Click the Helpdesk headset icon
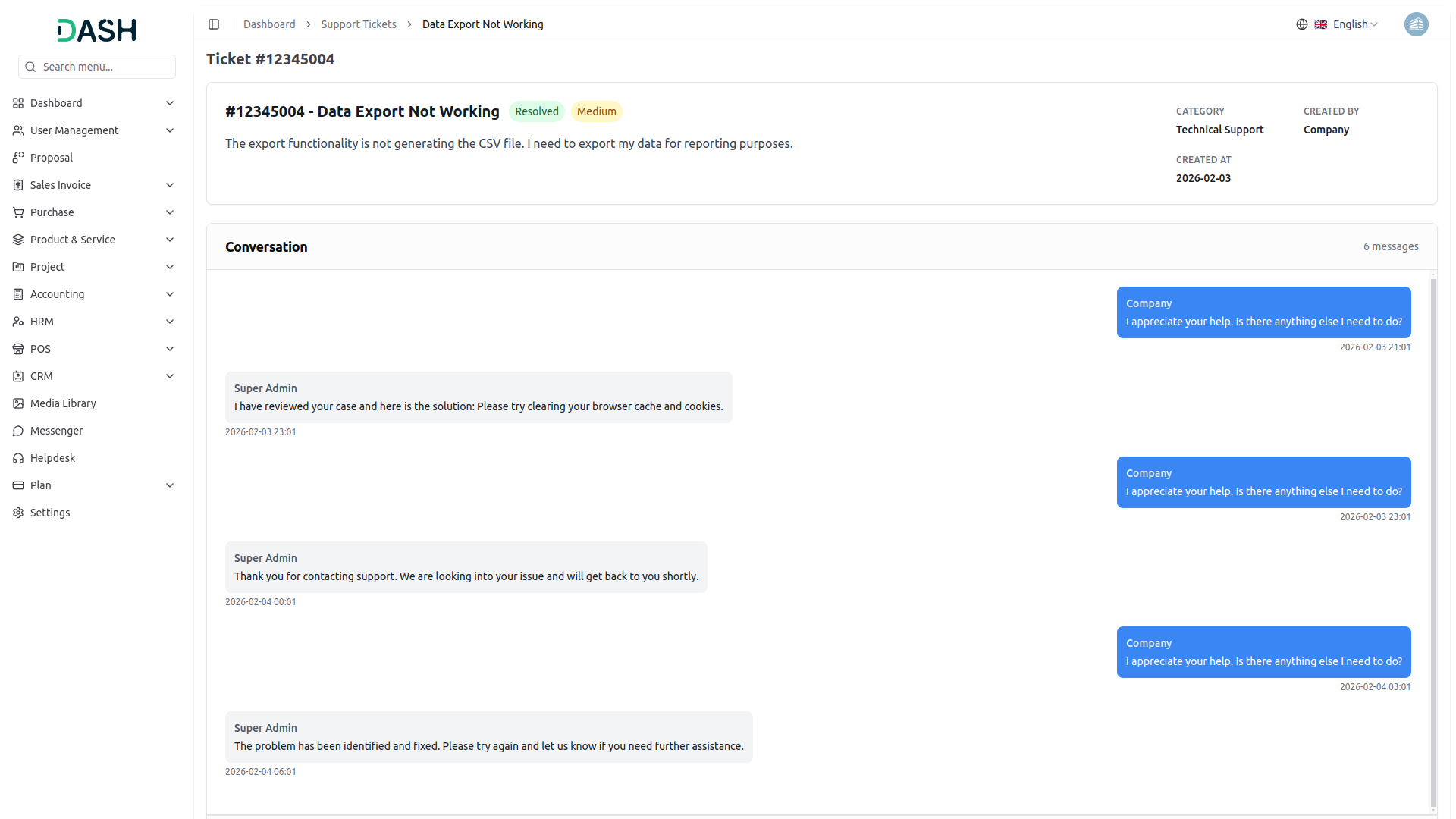Image resolution: width=1456 pixels, height=819 pixels. click(18, 458)
